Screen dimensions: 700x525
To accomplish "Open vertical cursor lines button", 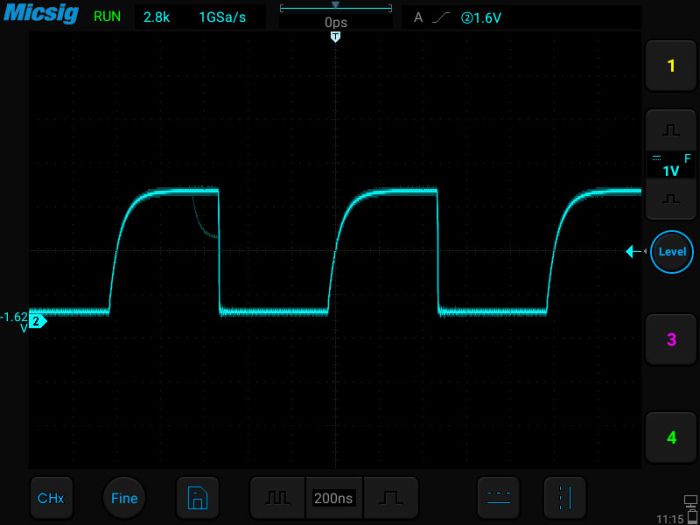I will 565,498.
